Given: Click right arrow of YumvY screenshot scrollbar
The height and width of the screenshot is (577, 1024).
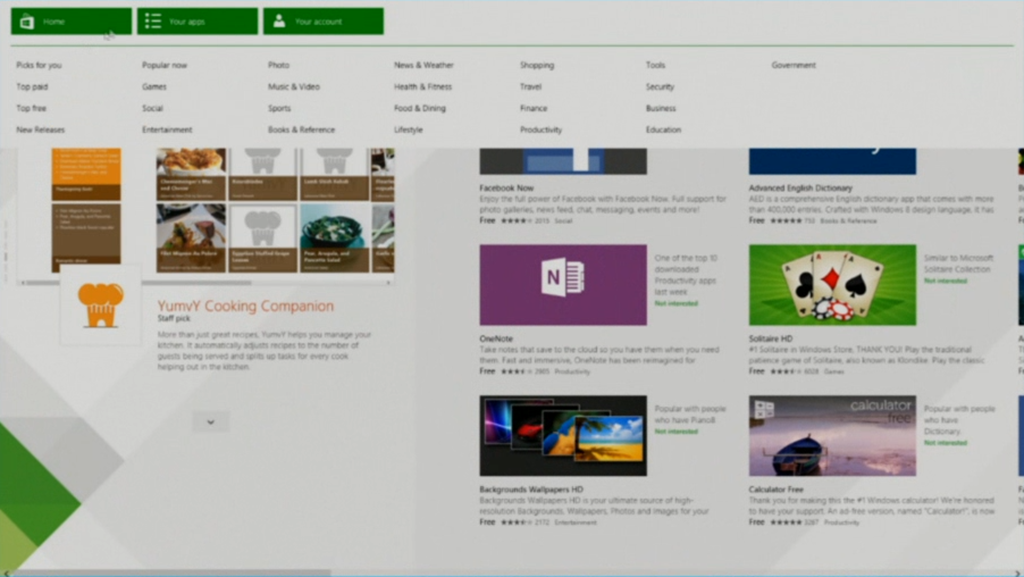Looking at the screenshot, I should [x=389, y=283].
